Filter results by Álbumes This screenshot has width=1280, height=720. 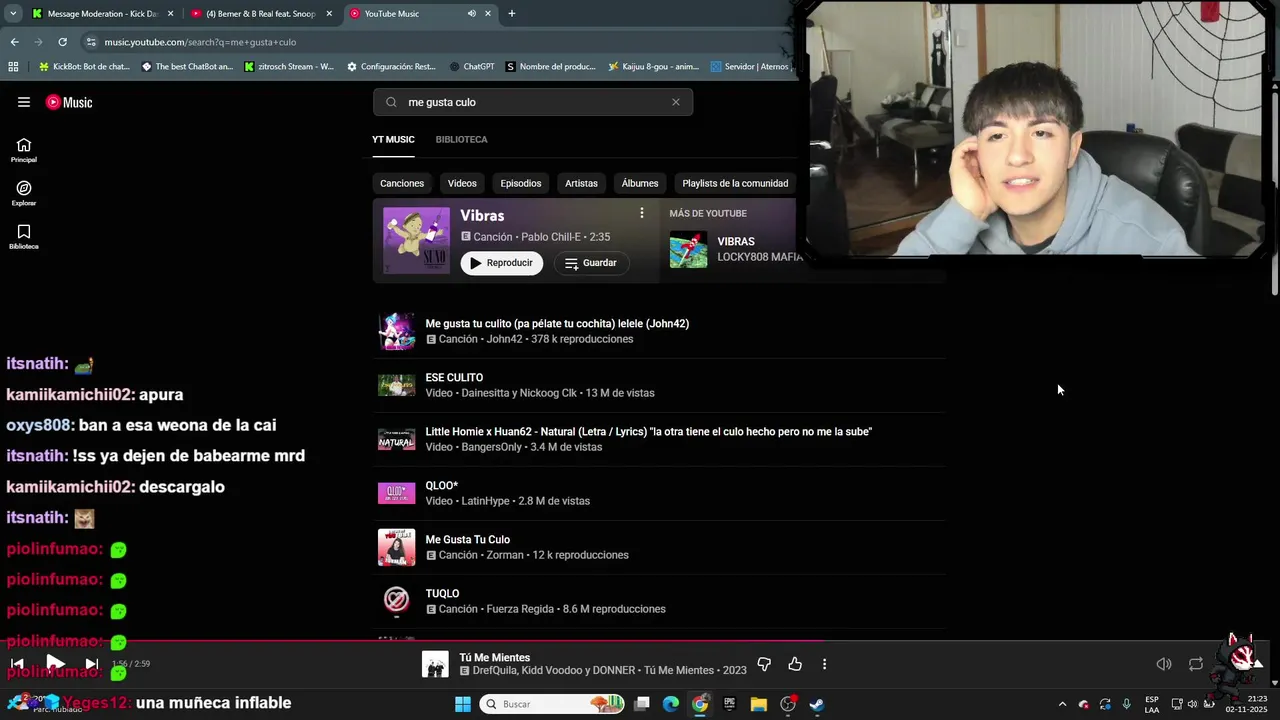pos(640,183)
